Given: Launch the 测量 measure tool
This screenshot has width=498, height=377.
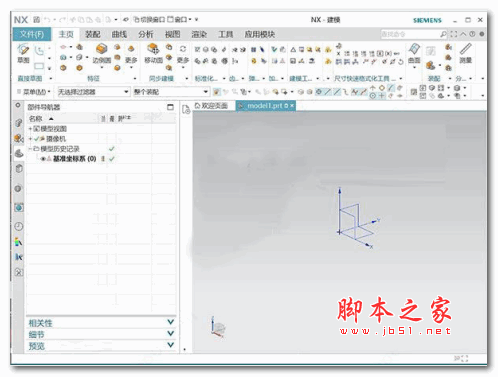Looking at the screenshot, I should [x=465, y=53].
